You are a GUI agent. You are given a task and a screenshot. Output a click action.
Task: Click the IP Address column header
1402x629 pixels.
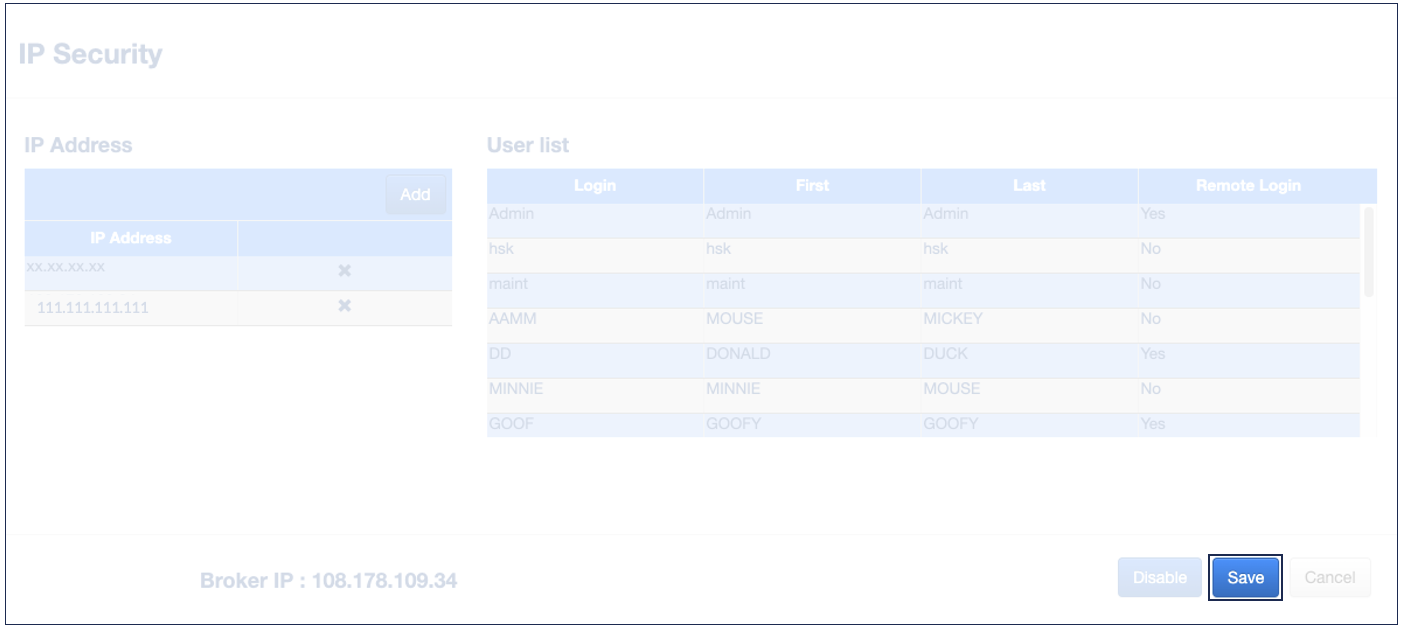pyautogui.click(x=131, y=238)
